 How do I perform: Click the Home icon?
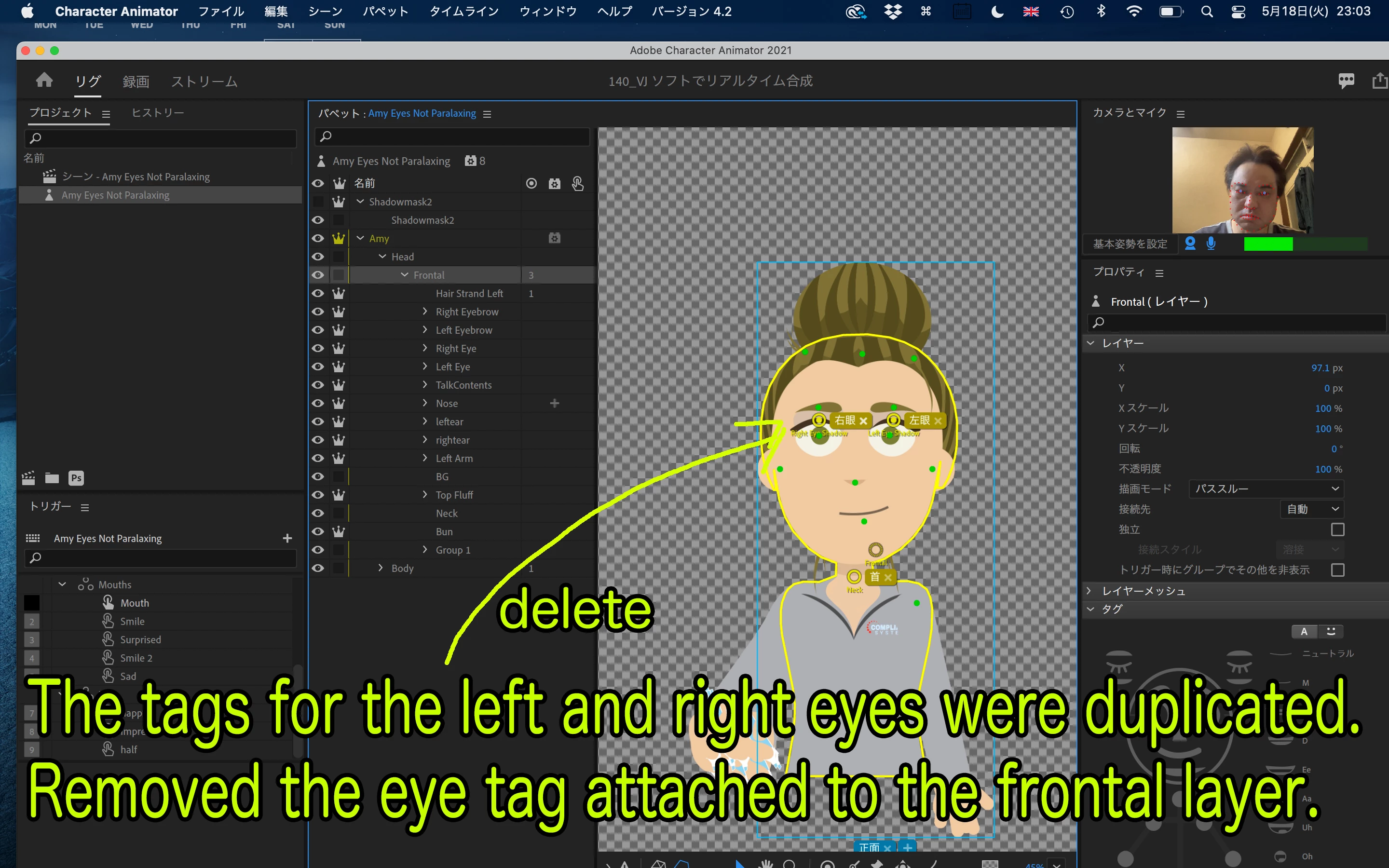pyautogui.click(x=44, y=81)
